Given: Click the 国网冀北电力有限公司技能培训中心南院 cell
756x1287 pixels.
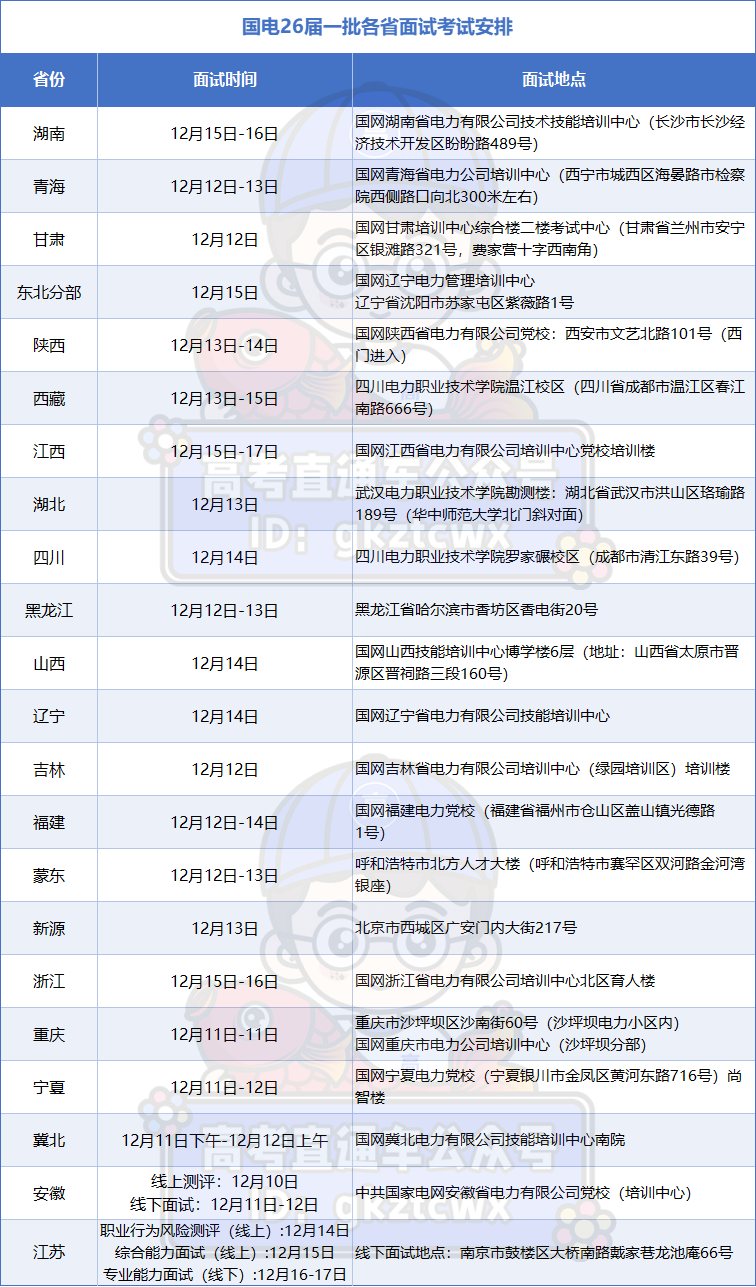Looking at the screenshot, I should (x=490, y=1139).
